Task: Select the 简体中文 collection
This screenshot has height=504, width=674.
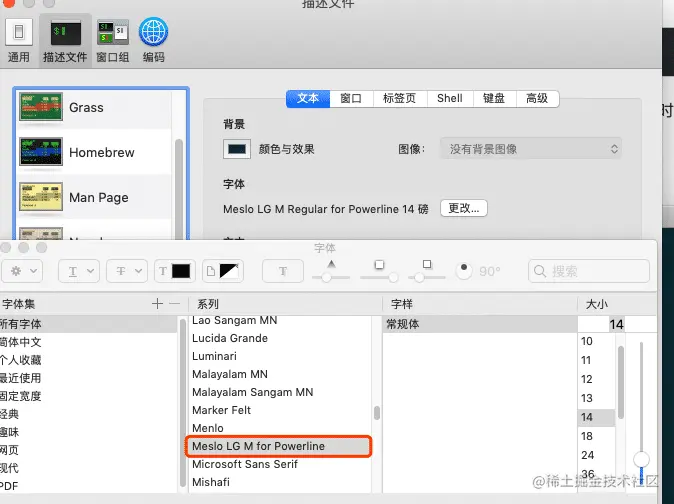Action: pyautogui.click(x=88, y=342)
